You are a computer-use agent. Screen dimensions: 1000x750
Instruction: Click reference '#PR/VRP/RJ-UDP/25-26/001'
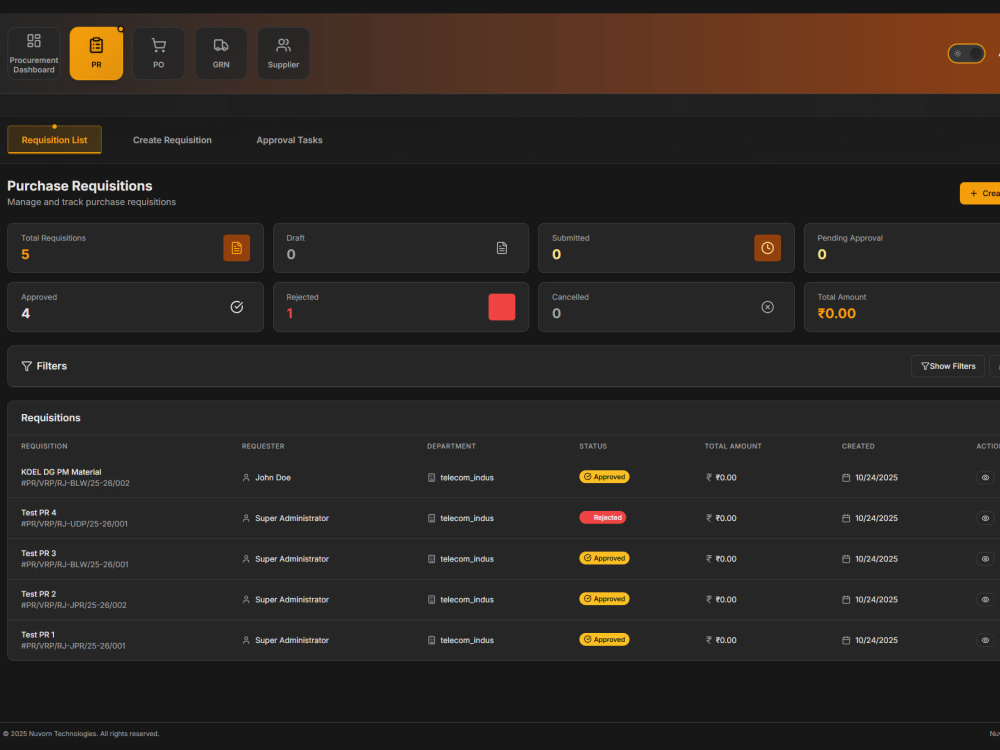(x=75, y=524)
